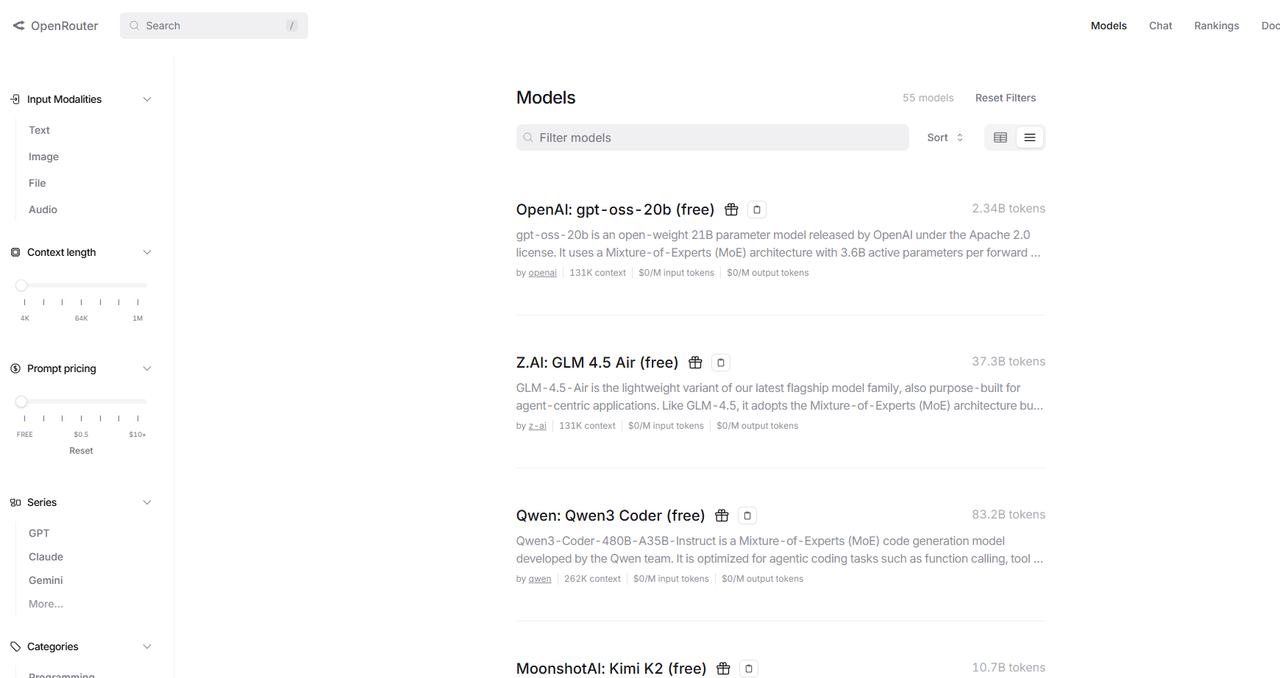The height and width of the screenshot is (678, 1280).
Task: Copy the Qwen3 Coder model ID
Action: point(748,516)
